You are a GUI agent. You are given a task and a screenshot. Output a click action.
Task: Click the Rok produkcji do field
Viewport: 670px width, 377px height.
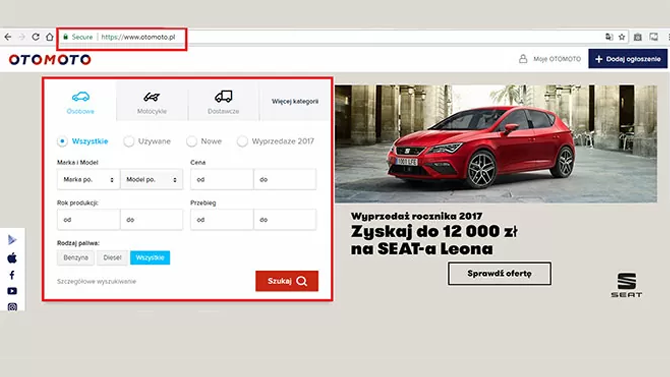click(x=152, y=220)
